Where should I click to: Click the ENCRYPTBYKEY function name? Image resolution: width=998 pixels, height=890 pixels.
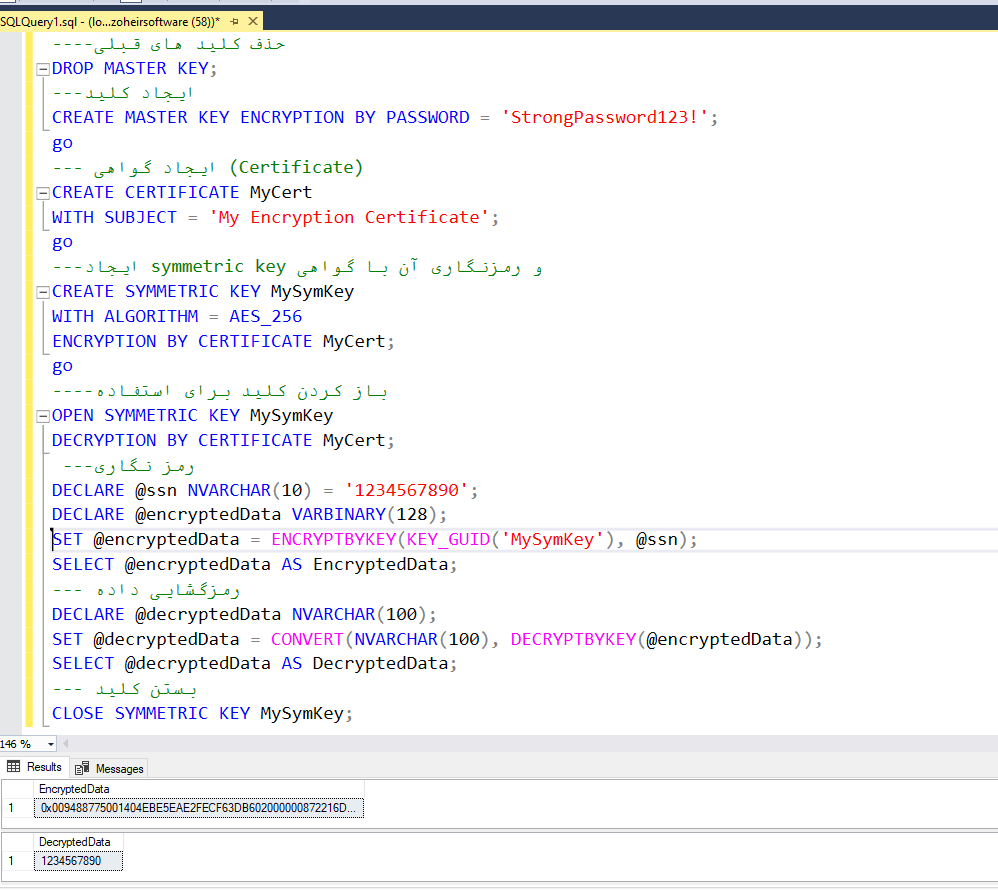click(334, 540)
